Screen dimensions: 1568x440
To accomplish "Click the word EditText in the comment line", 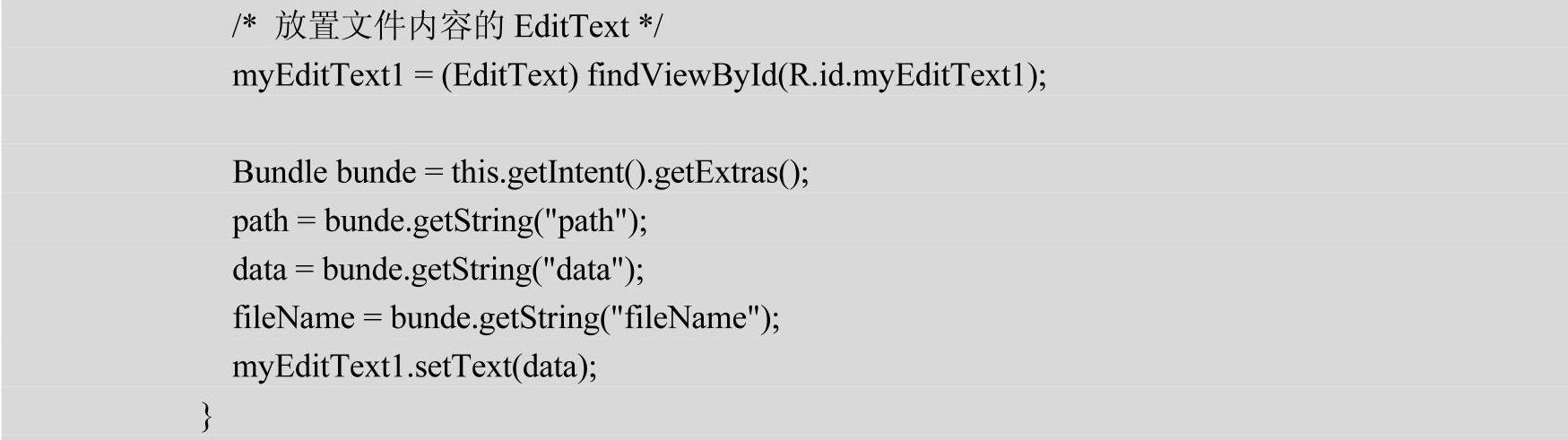I will pyautogui.click(x=572, y=27).
